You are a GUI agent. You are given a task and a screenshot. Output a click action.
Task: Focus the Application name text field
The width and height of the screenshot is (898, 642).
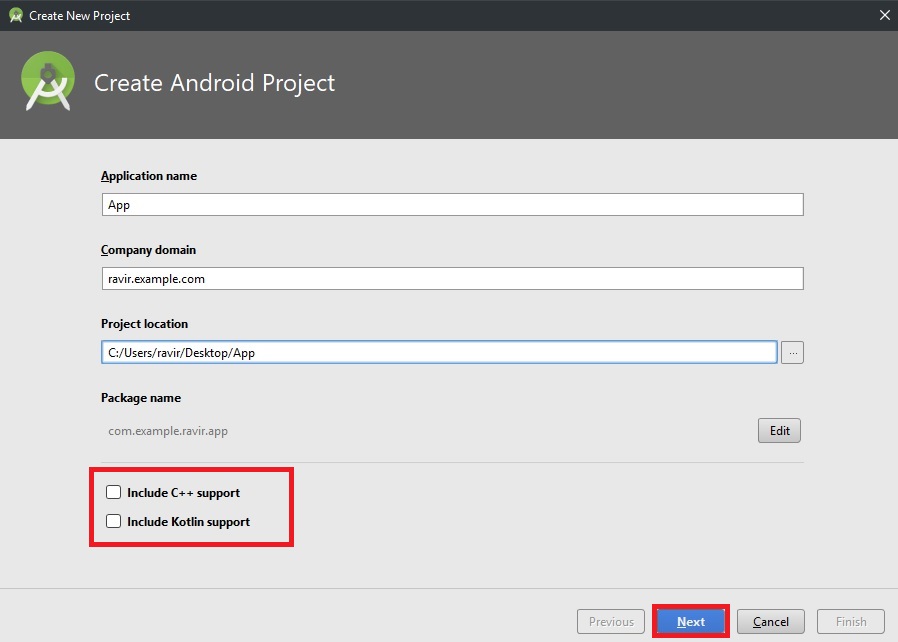click(452, 205)
